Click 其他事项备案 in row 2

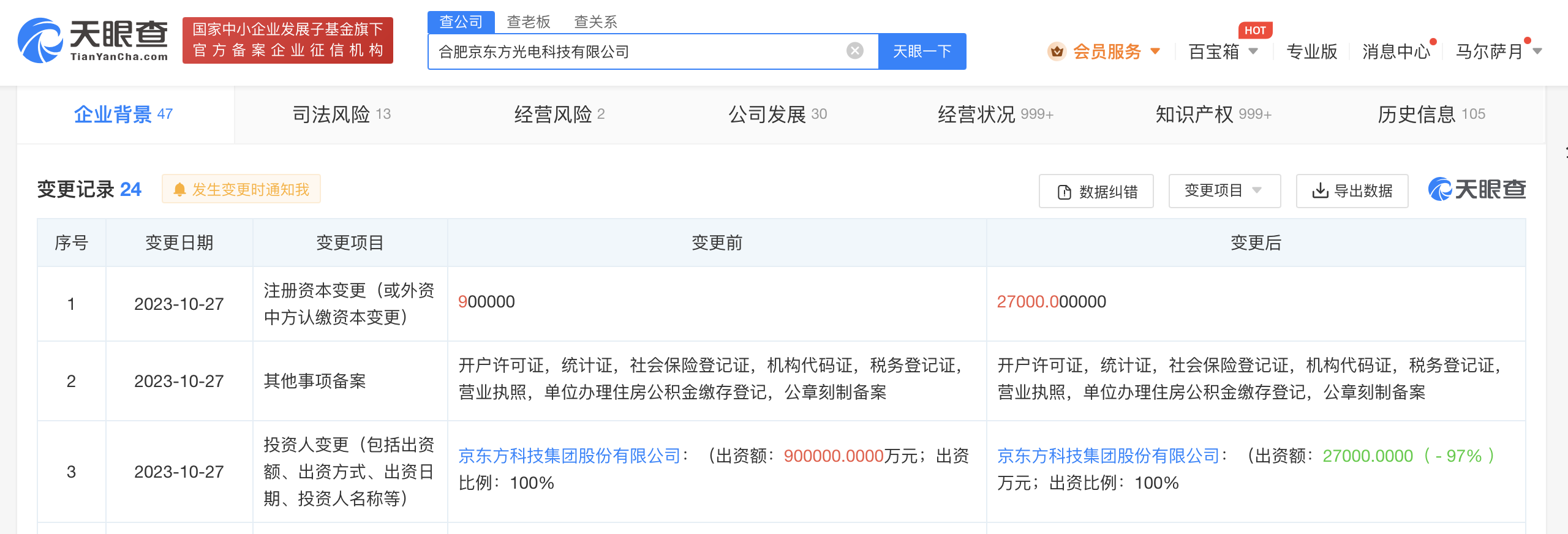[x=315, y=382]
